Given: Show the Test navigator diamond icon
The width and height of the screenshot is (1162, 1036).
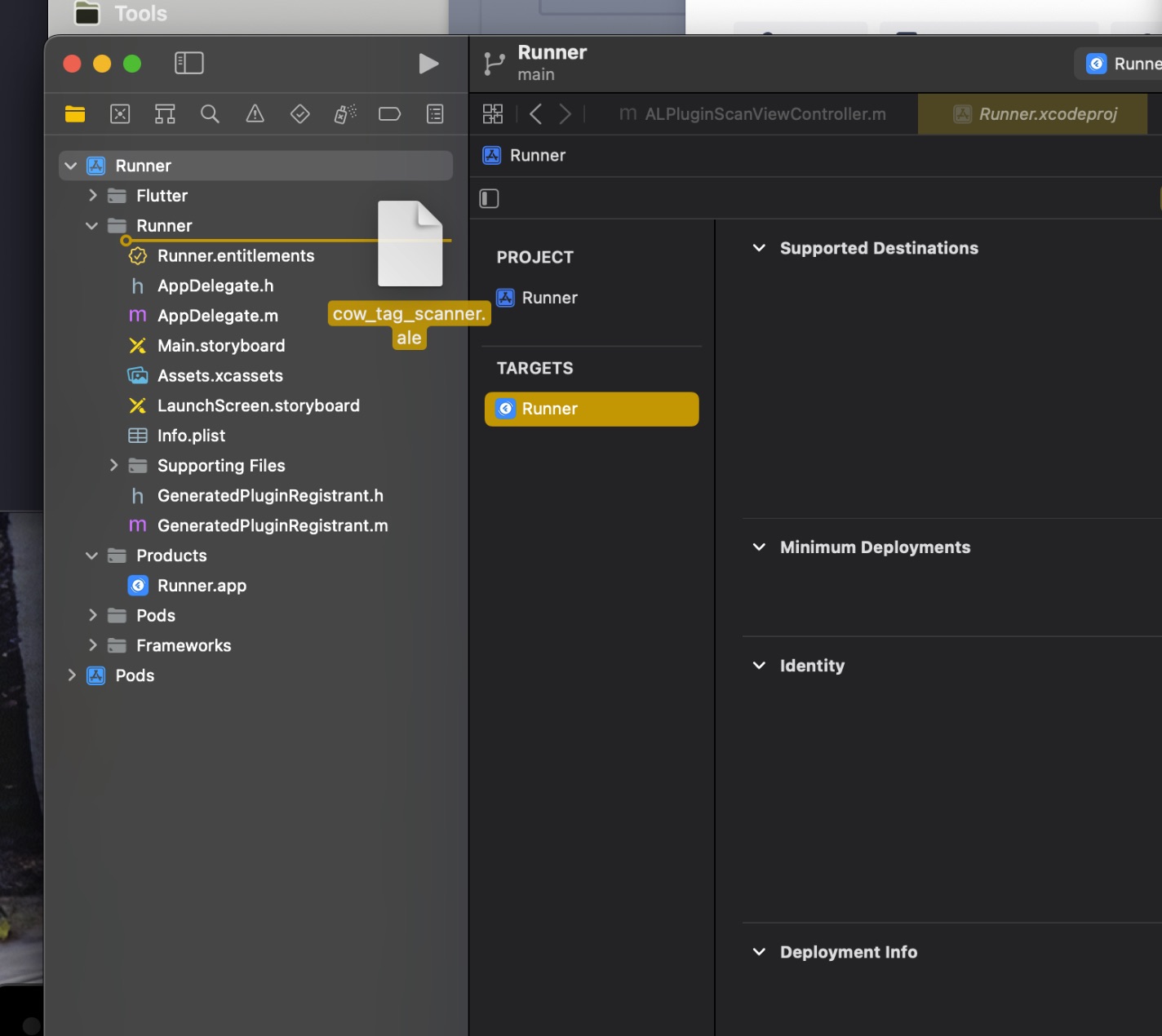Looking at the screenshot, I should pos(299,114).
